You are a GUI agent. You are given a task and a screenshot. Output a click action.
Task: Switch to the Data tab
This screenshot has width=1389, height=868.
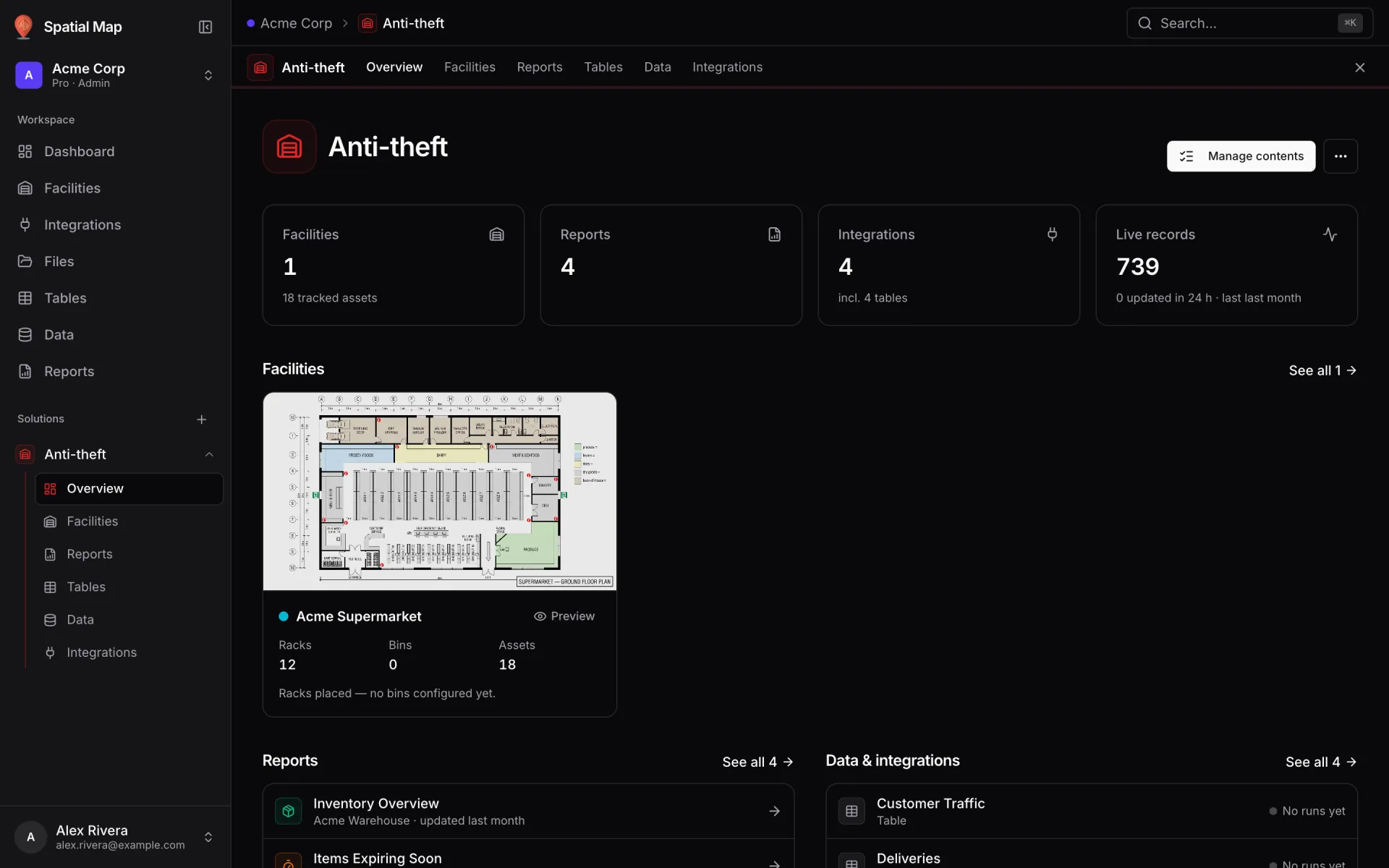658,67
